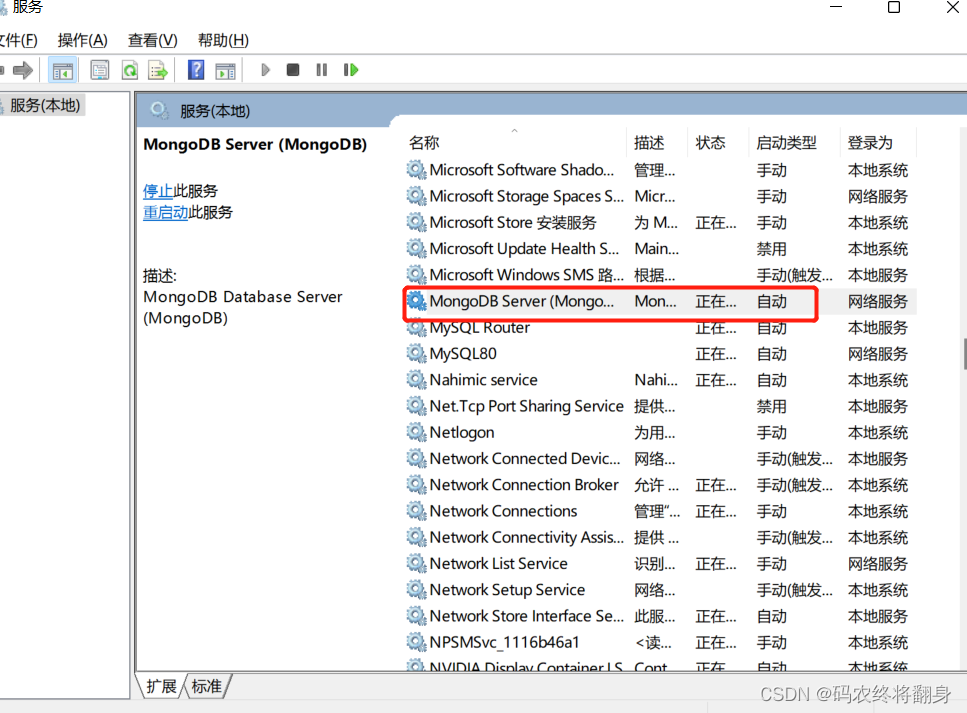Switch to the 扩展 tab
This screenshot has width=967, height=713.
[161, 686]
